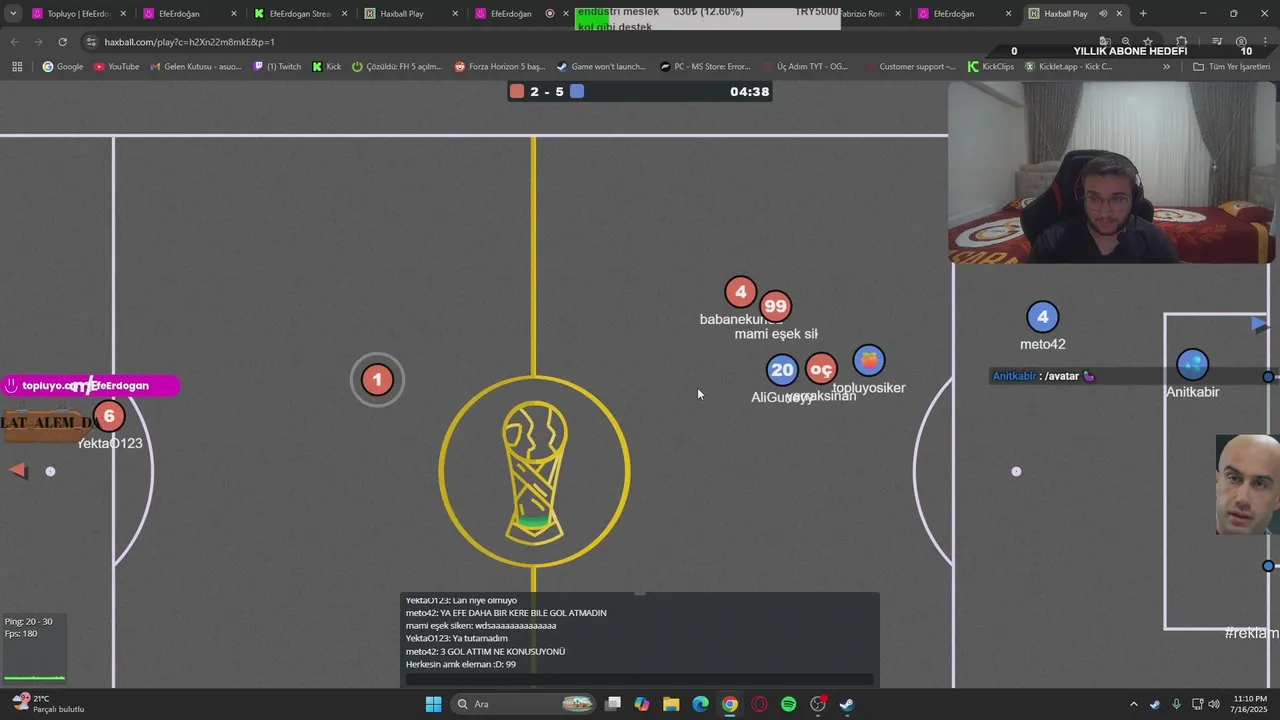The height and width of the screenshot is (720, 1280).
Task: Click the taskbar 'Ara' search box
Action: pos(524,704)
